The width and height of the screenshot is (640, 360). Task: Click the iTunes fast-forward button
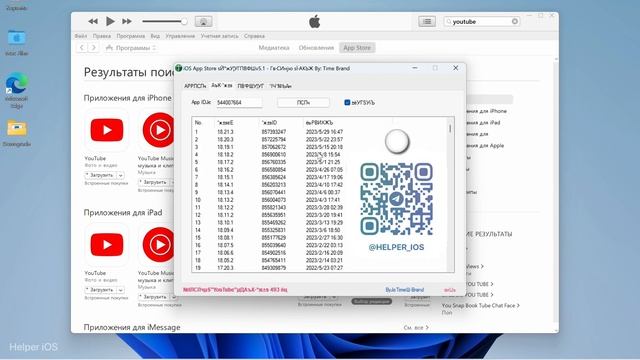pos(127,21)
